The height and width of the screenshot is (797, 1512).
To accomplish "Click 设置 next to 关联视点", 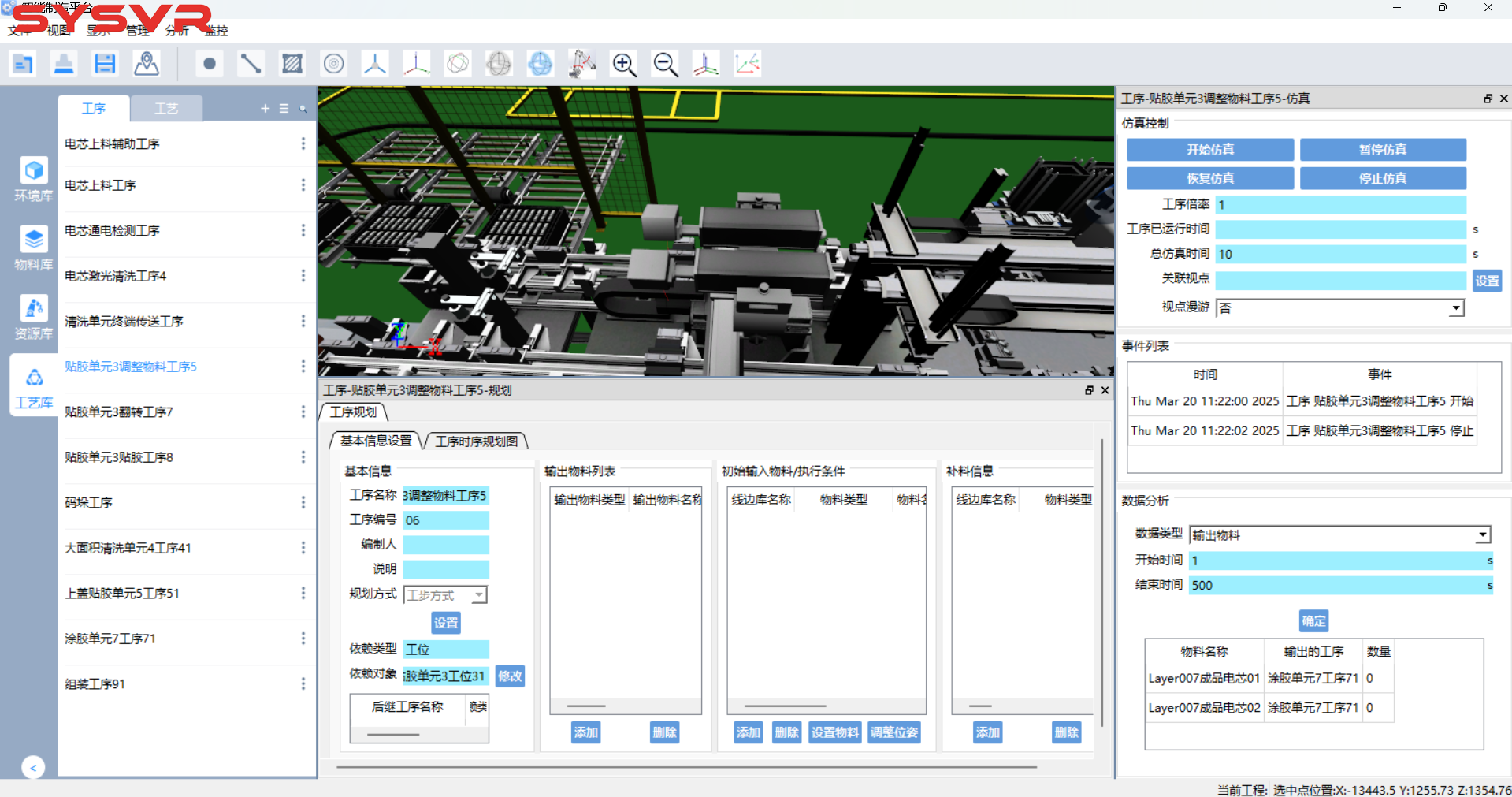I will (x=1488, y=281).
